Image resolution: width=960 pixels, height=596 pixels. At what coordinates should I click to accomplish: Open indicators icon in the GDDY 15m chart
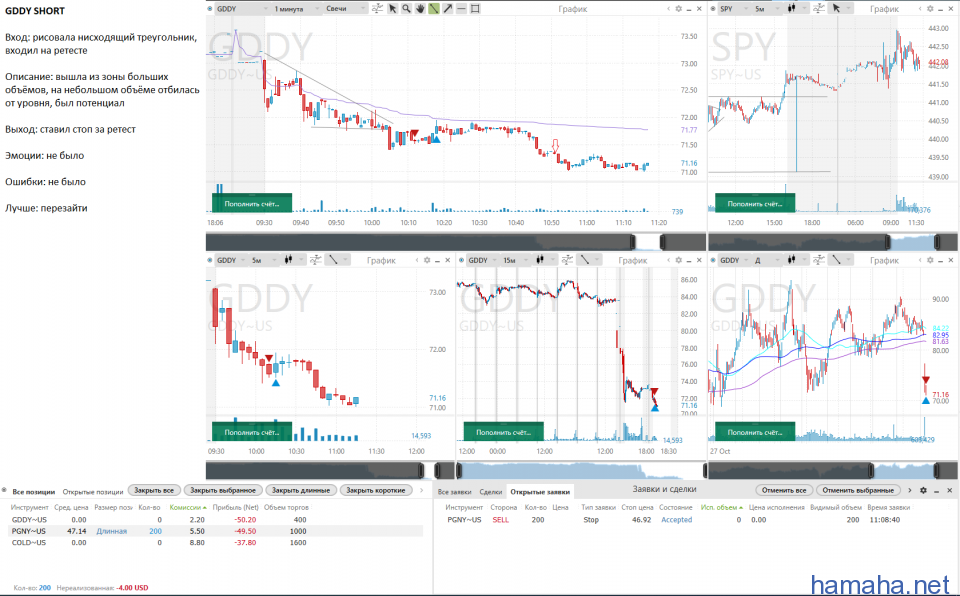coord(567,260)
